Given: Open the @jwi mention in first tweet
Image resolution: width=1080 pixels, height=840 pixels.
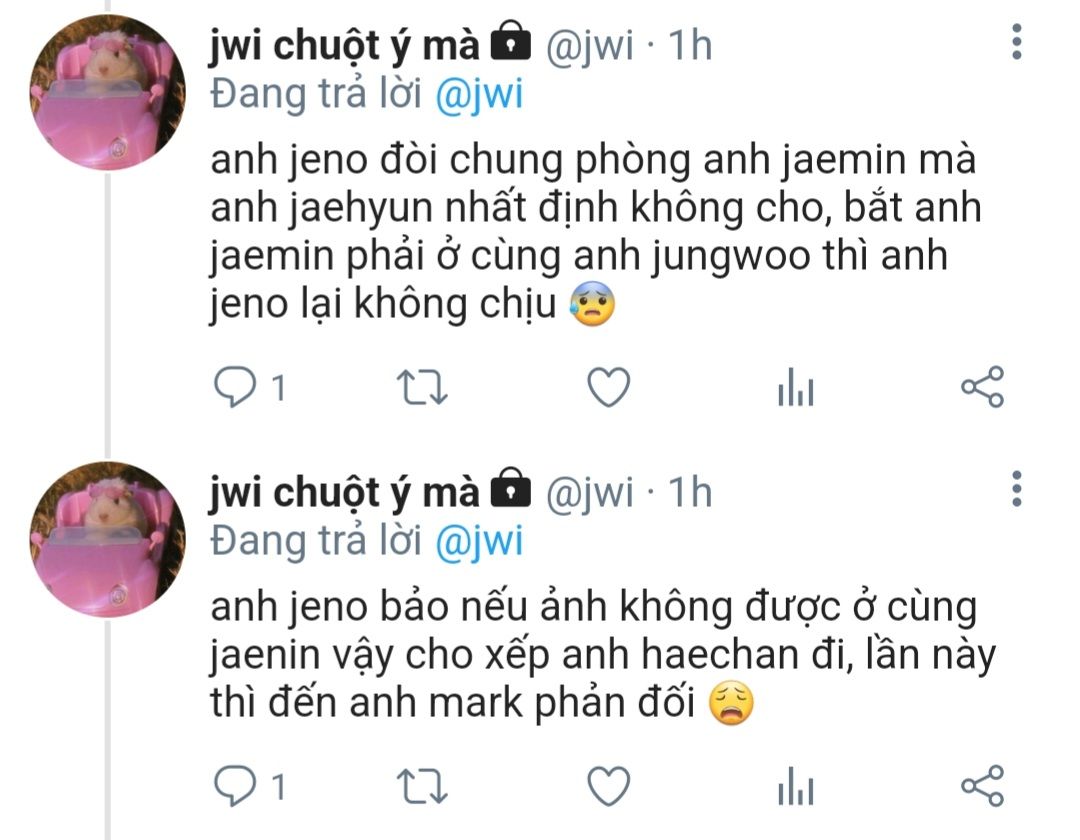Looking at the screenshot, I should [x=479, y=94].
